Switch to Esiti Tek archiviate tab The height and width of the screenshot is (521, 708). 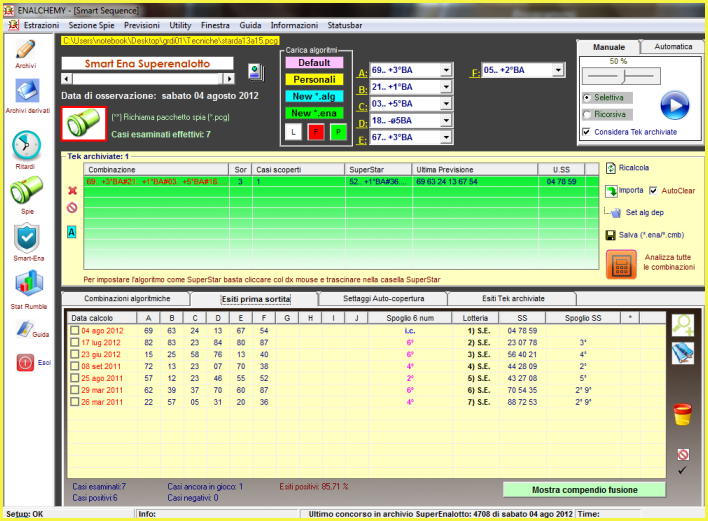(x=513, y=298)
